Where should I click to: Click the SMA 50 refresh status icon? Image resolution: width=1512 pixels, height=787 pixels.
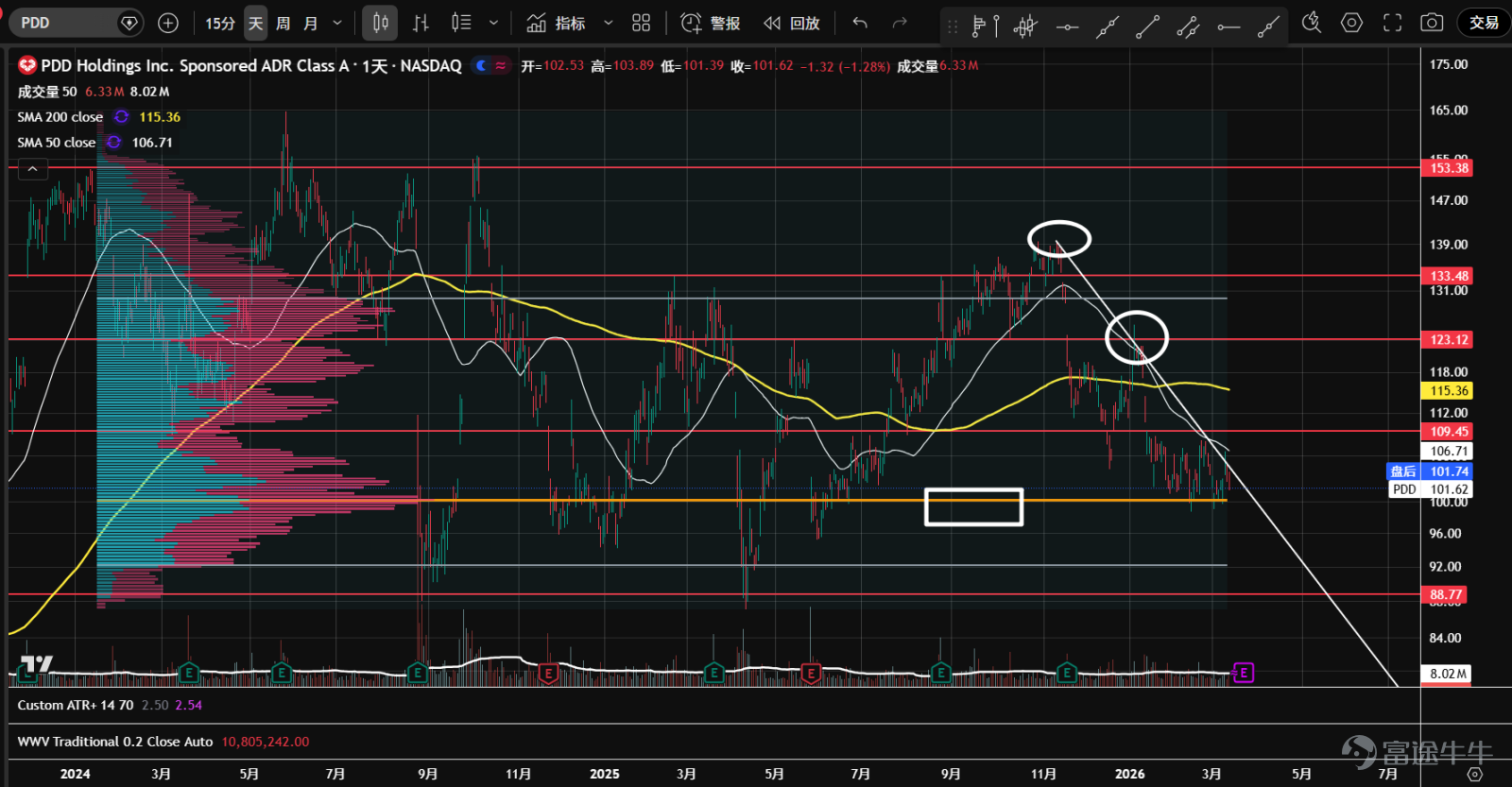[x=114, y=143]
